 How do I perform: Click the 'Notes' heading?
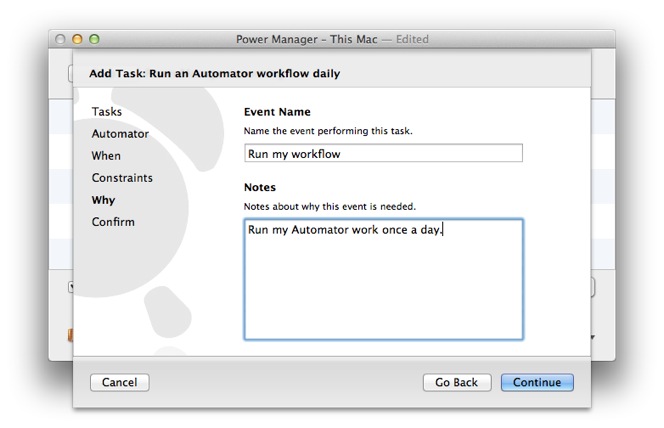pyautogui.click(x=260, y=187)
